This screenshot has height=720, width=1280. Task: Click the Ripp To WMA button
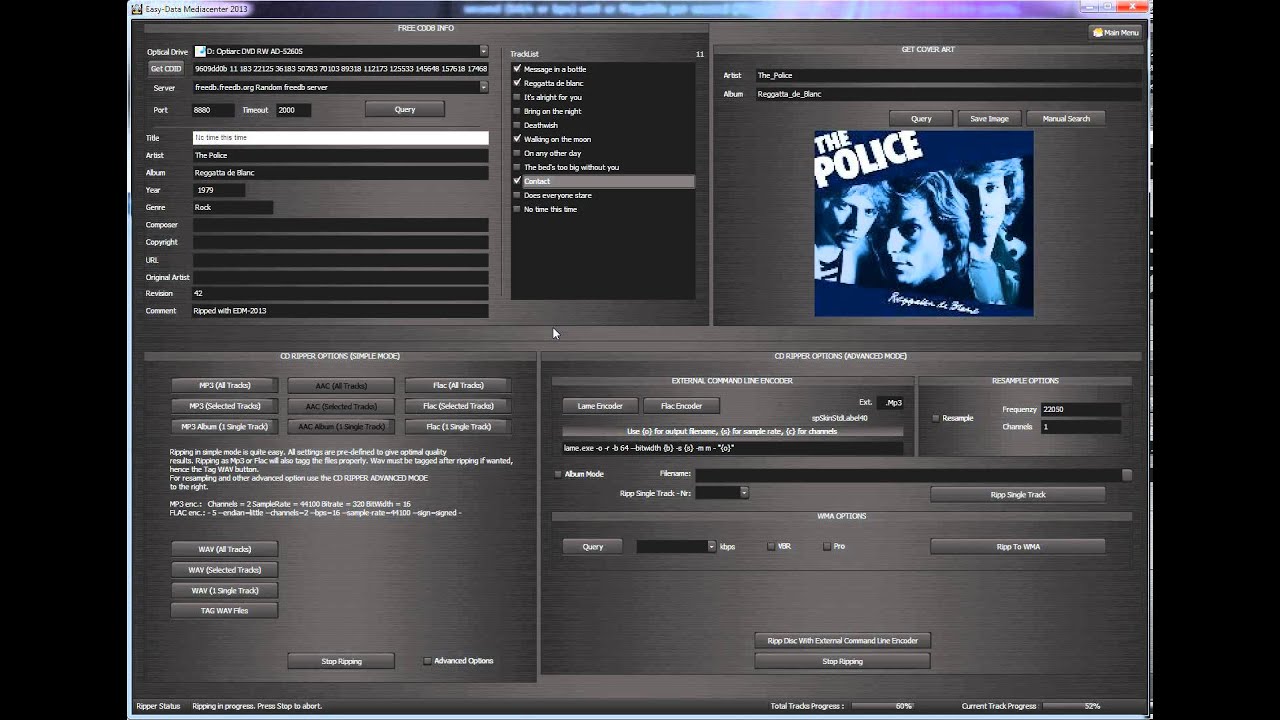click(x=1018, y=547)
